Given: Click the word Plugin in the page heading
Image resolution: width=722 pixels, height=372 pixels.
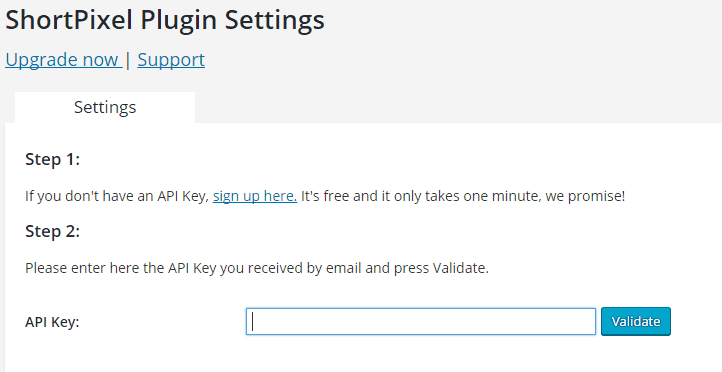Looking at the screenshot, I should coord(179,20).
